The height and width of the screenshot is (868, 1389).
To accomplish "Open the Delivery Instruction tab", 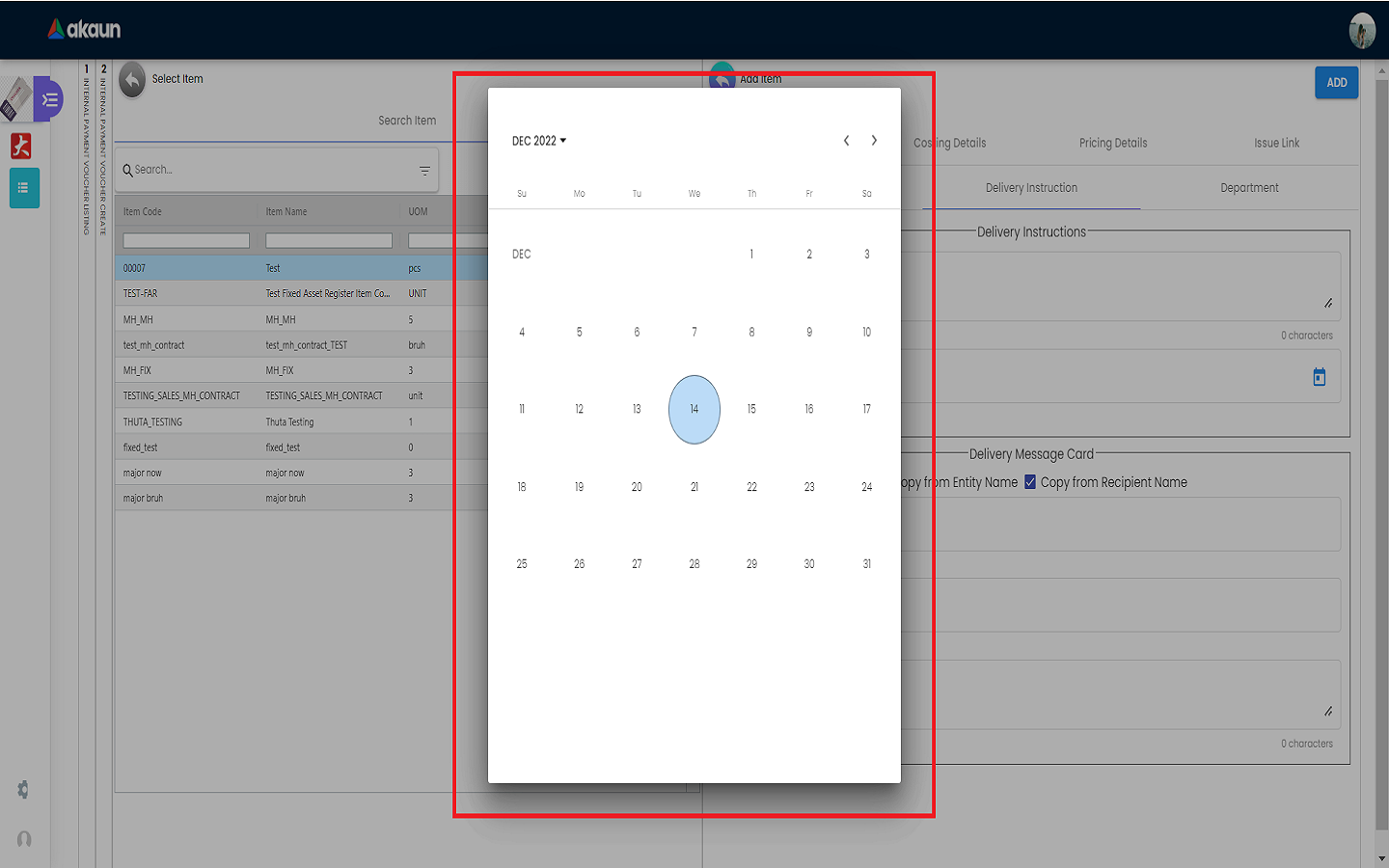I will [x=1031, y=188].
